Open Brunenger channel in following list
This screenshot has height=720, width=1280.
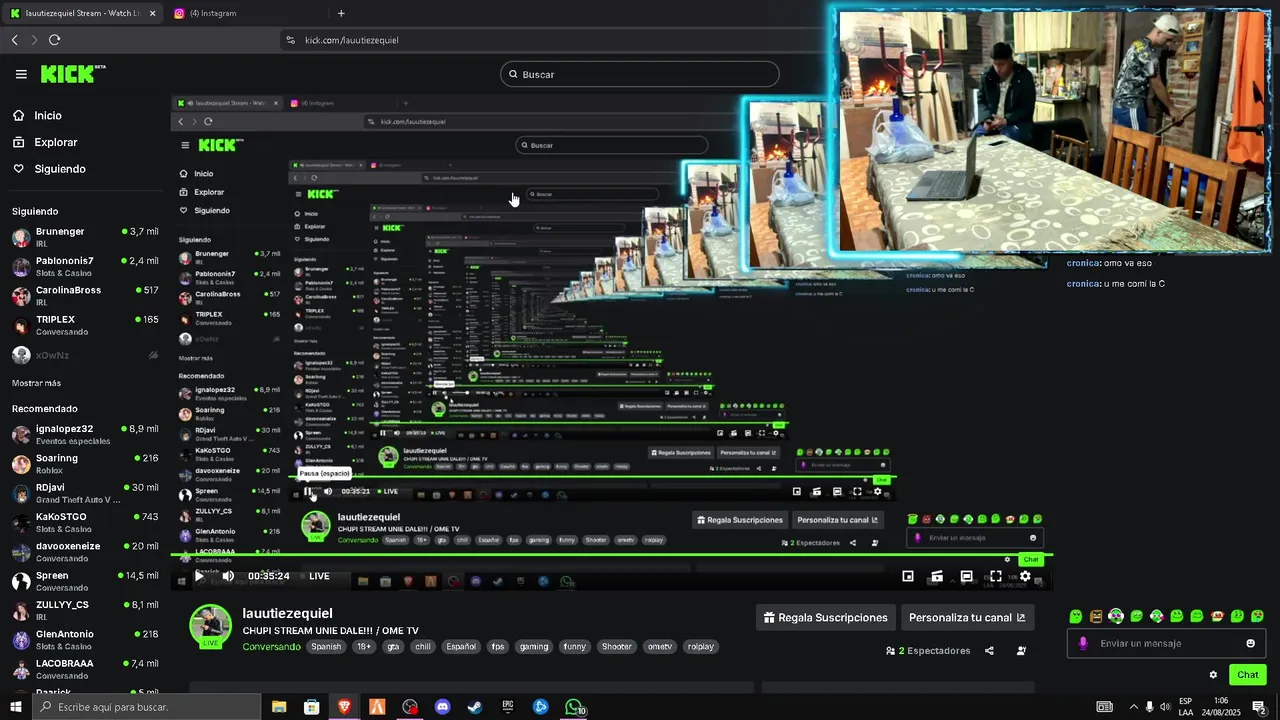85,237
